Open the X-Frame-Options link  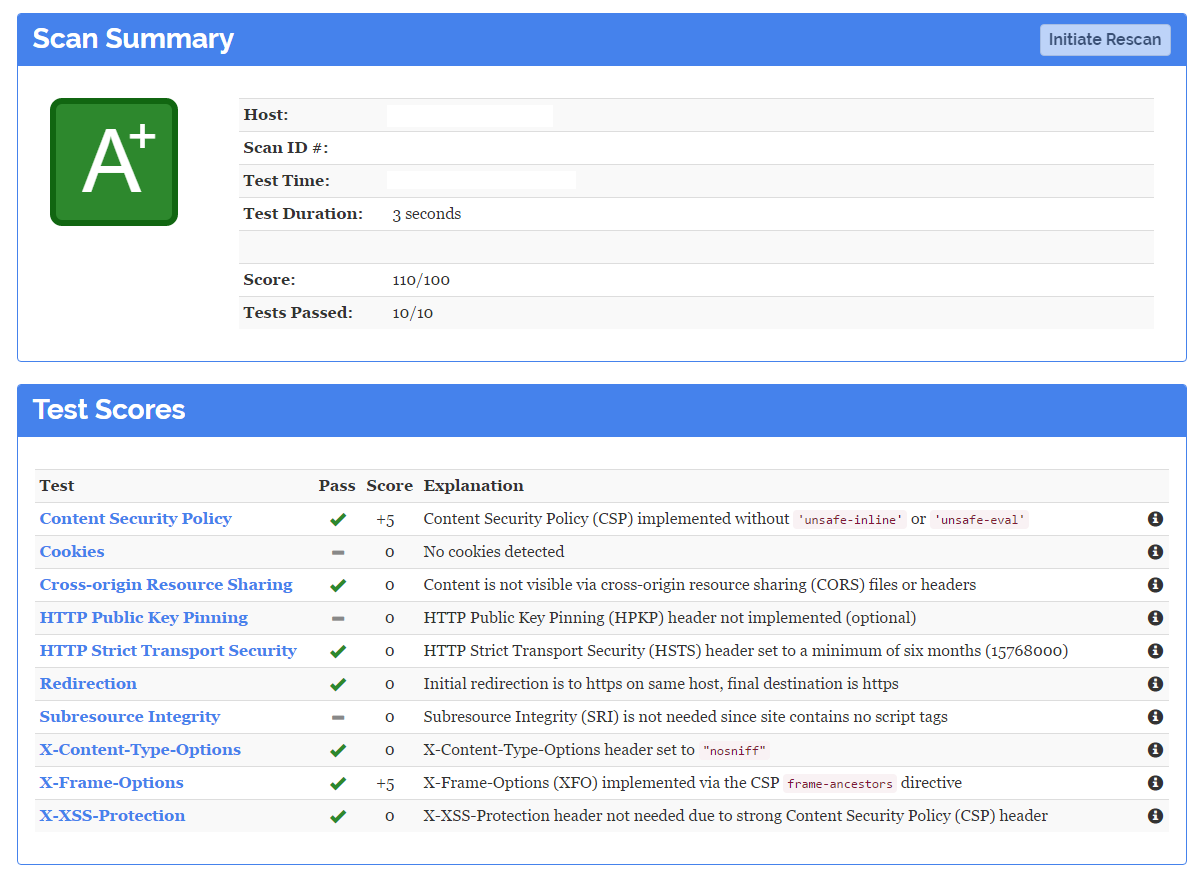[111, 782]
